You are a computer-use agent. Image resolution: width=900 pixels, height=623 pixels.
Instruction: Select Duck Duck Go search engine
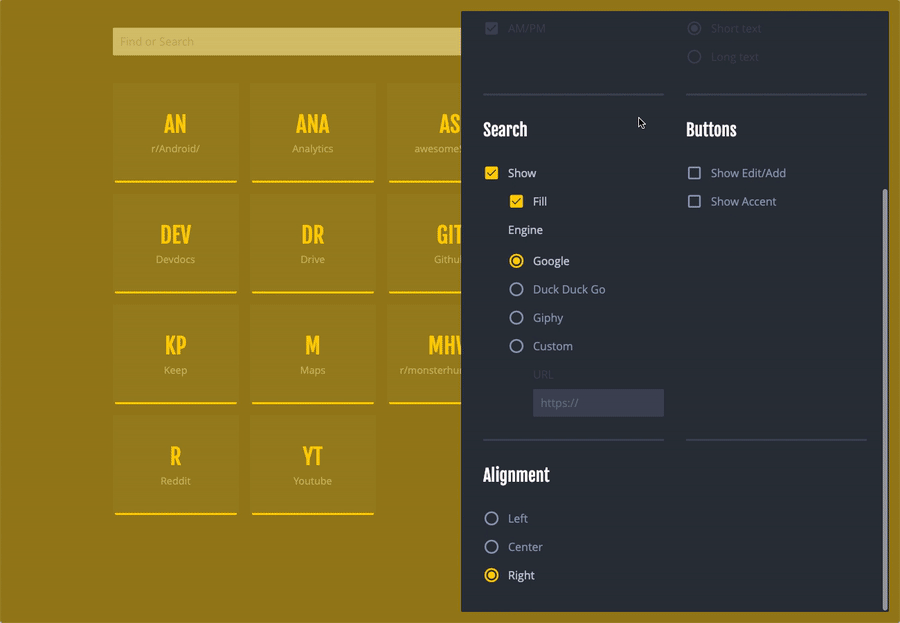click(516, 289)
